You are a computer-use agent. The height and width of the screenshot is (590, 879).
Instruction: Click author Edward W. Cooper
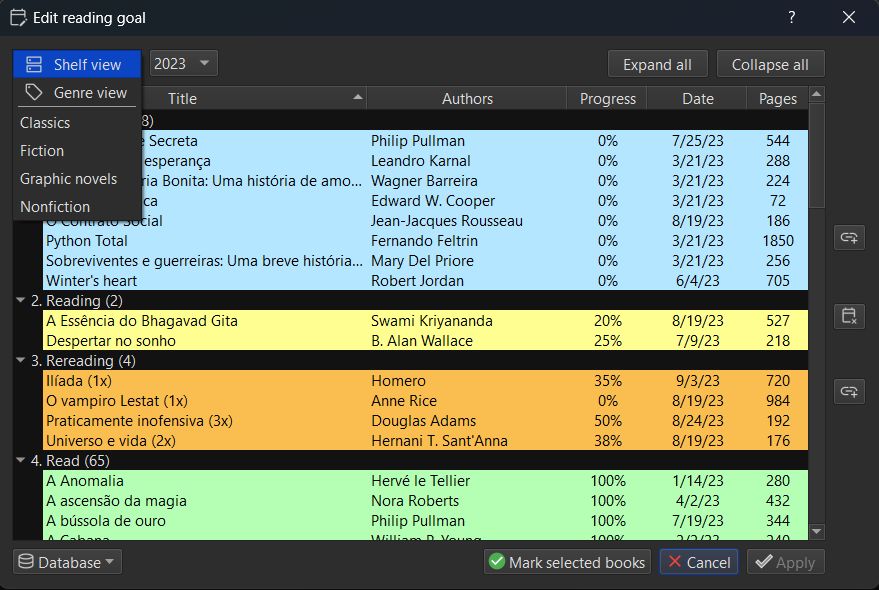[x=433, y=201]
